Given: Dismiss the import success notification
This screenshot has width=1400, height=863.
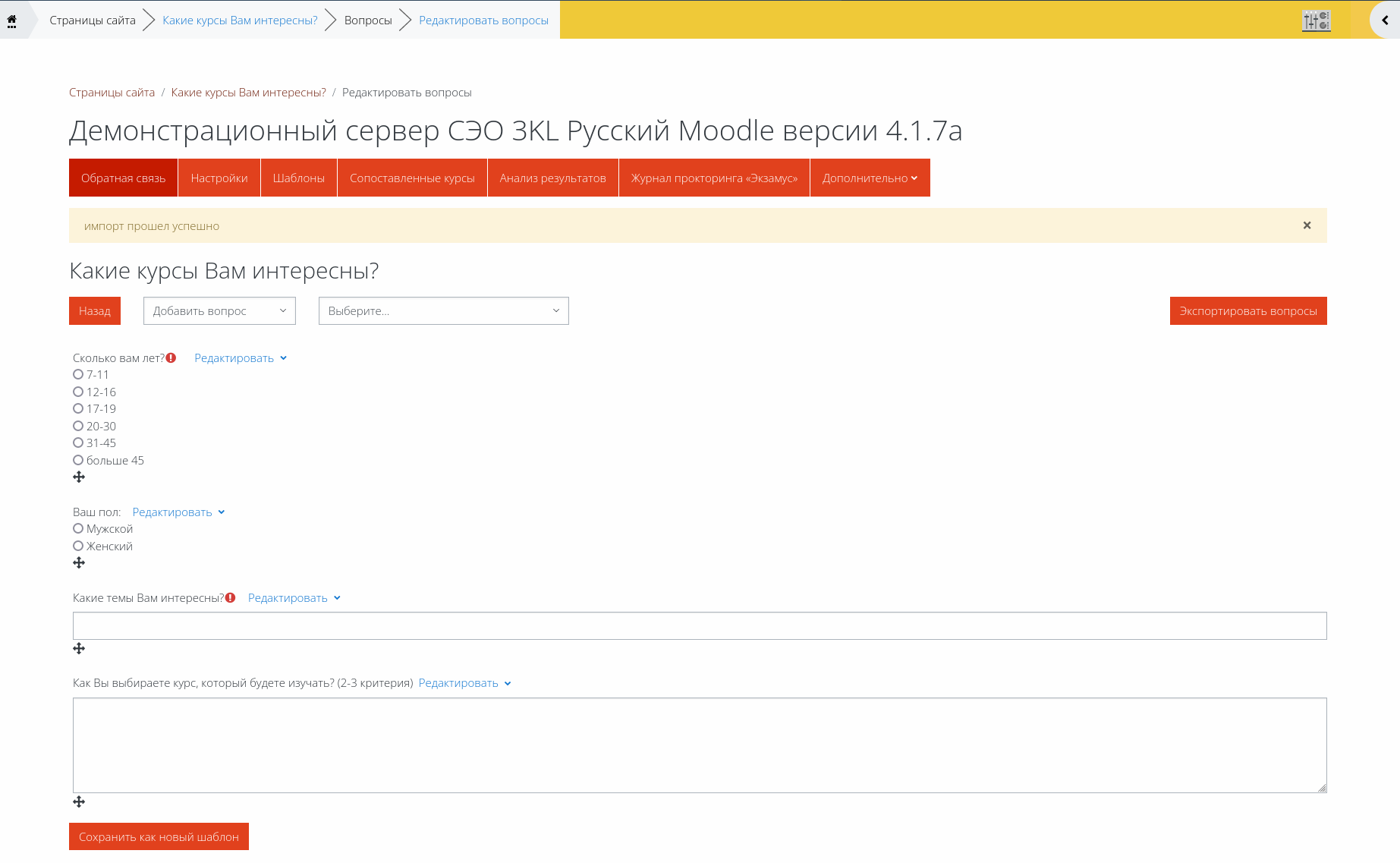Looking at the screenshot, I should tap(1307, 225).
